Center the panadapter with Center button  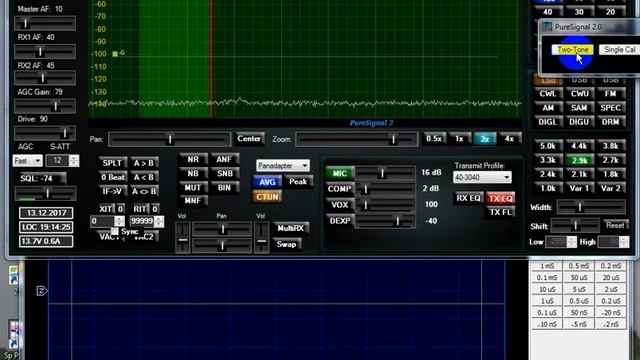(x=249, y=139)
